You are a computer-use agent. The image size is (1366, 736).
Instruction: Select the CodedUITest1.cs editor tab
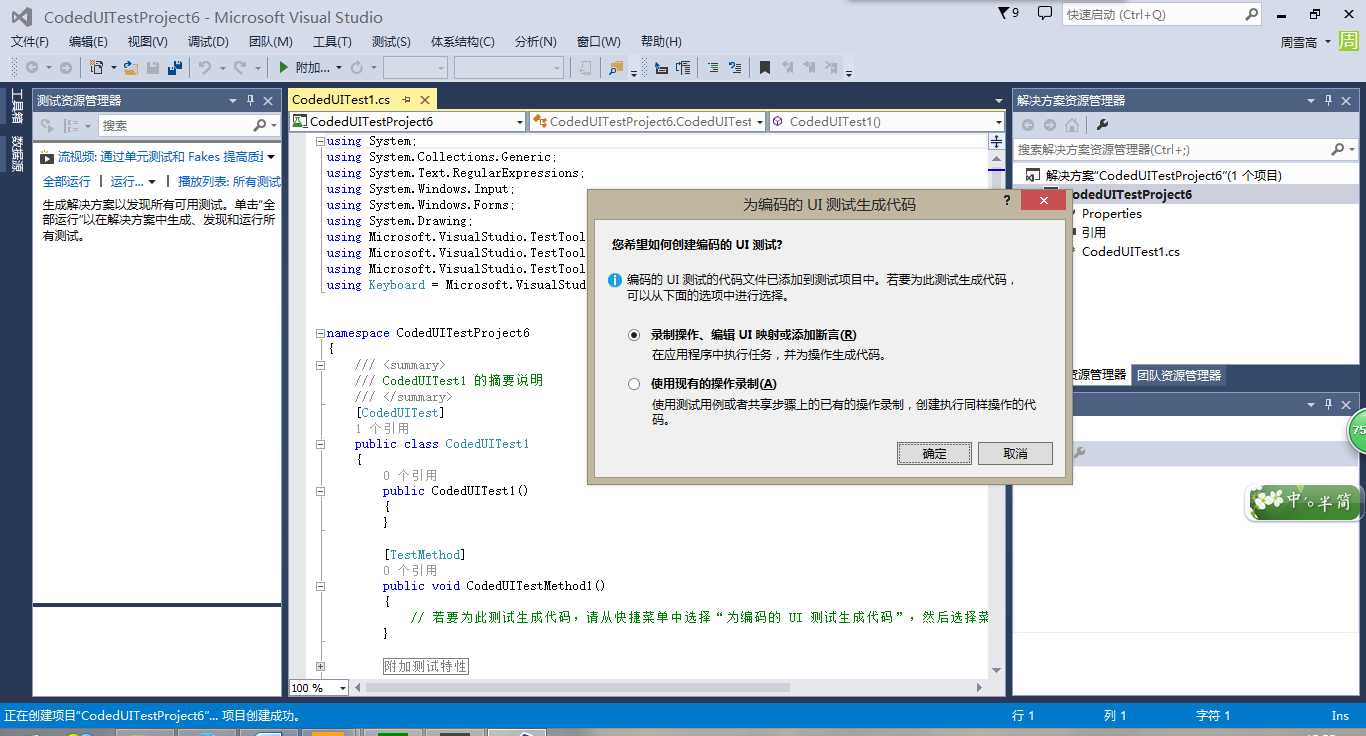340,100
